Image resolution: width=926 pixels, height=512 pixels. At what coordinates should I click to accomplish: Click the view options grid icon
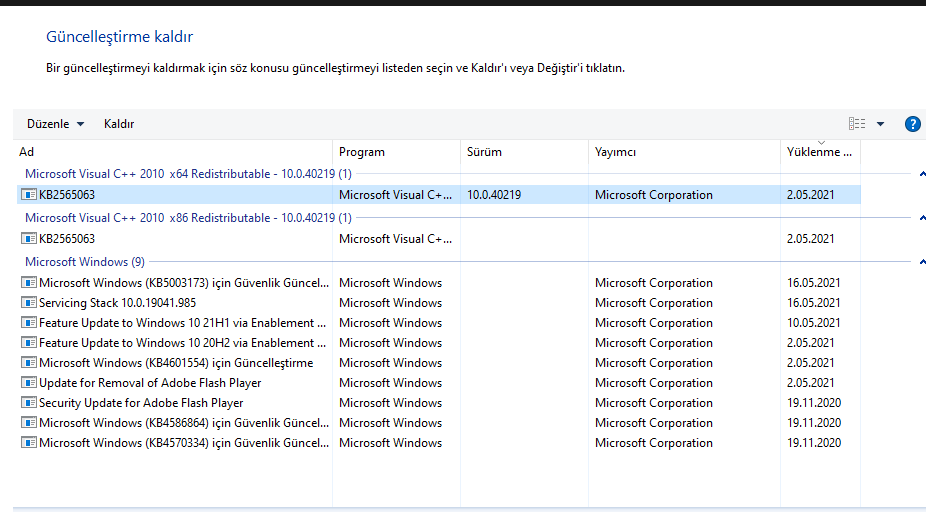coord(857,124)
